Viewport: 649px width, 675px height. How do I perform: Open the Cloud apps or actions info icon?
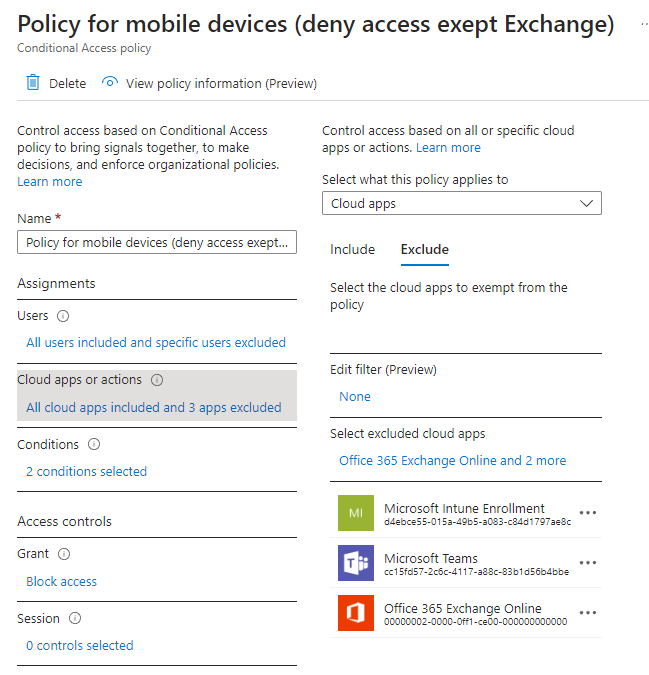click(x=157, y=380)
